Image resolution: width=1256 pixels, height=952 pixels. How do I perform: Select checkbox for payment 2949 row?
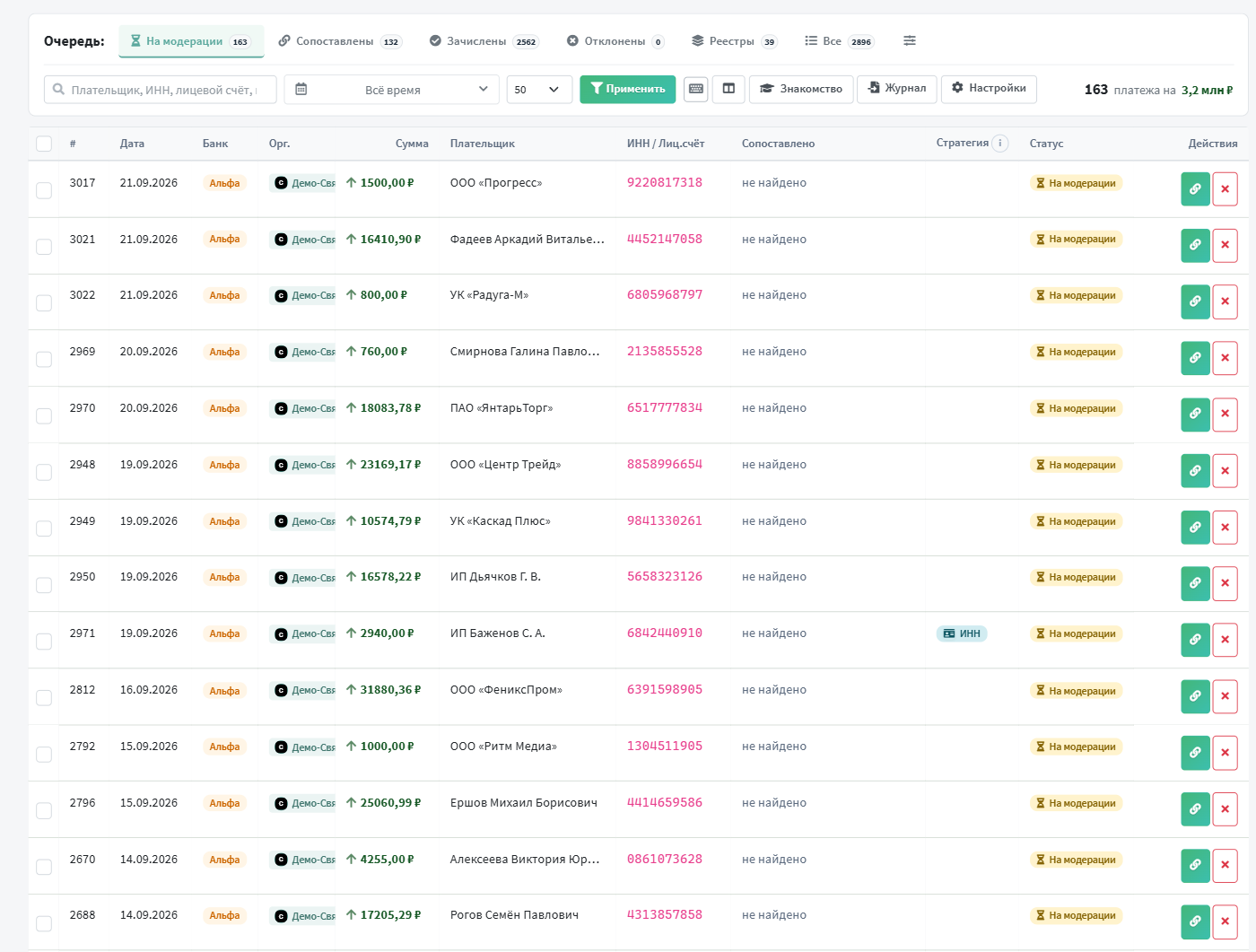point(44,528)
